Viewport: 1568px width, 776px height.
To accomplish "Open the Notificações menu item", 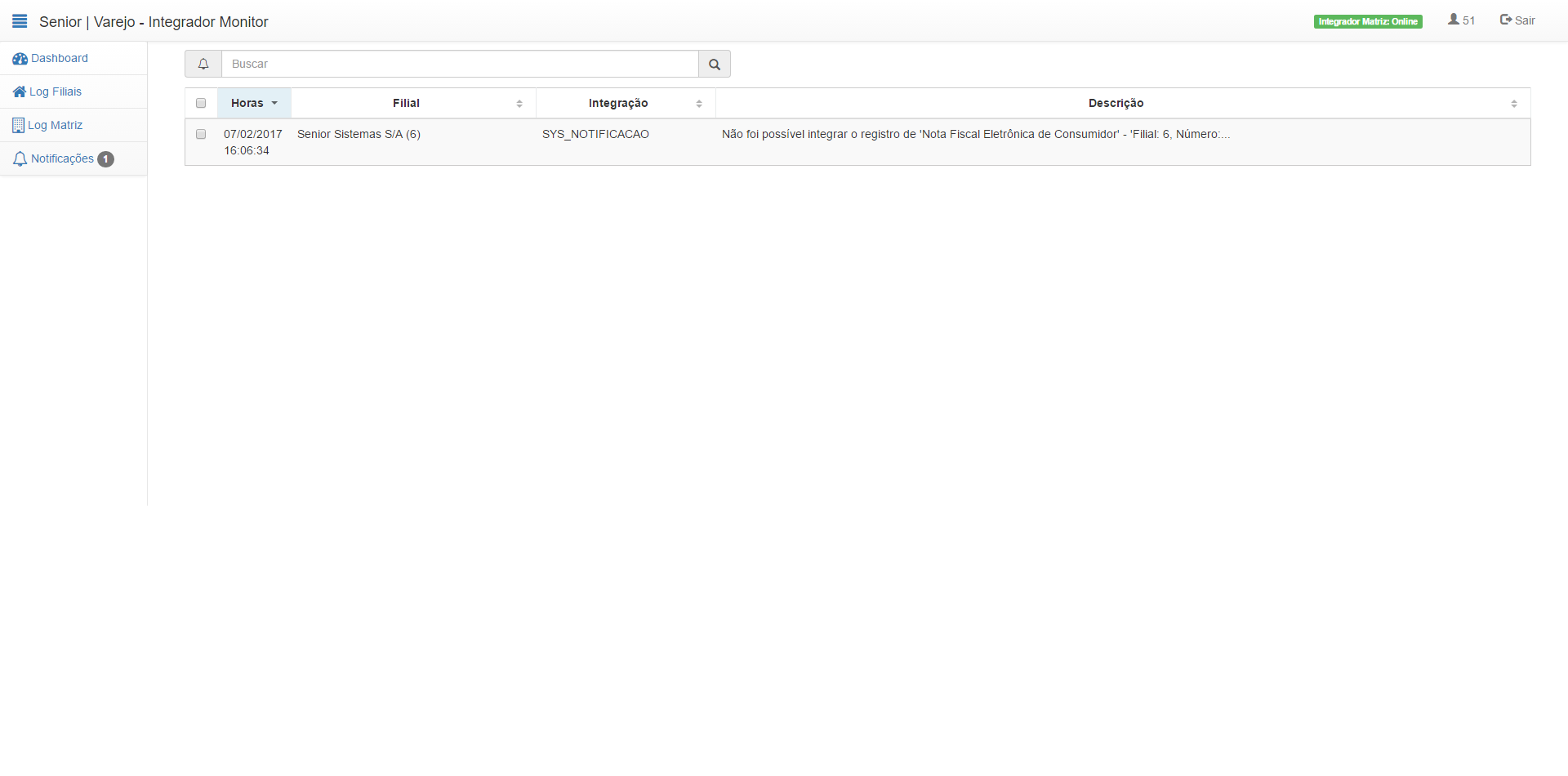I will tap(73, 159).
